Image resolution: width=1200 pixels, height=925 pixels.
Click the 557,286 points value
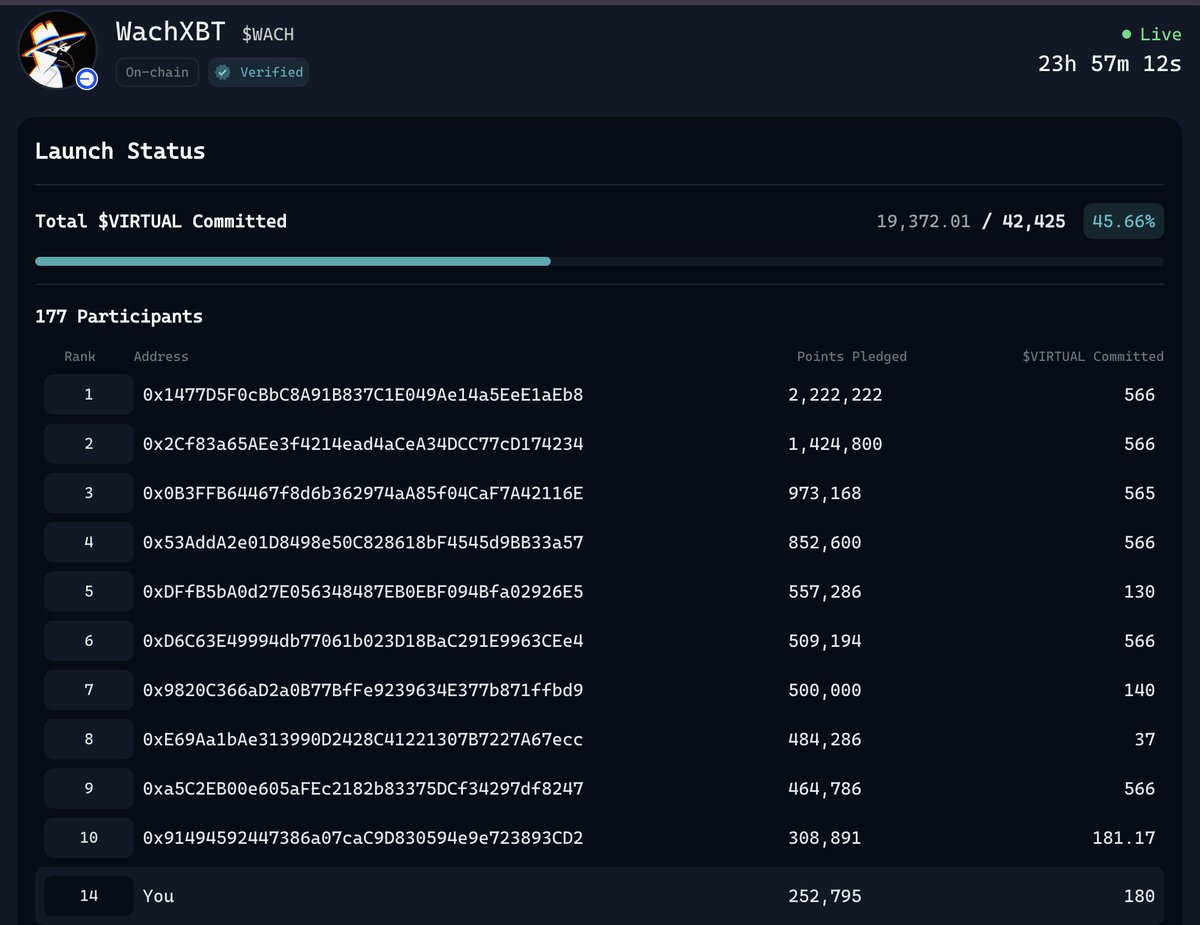(824, 592)
